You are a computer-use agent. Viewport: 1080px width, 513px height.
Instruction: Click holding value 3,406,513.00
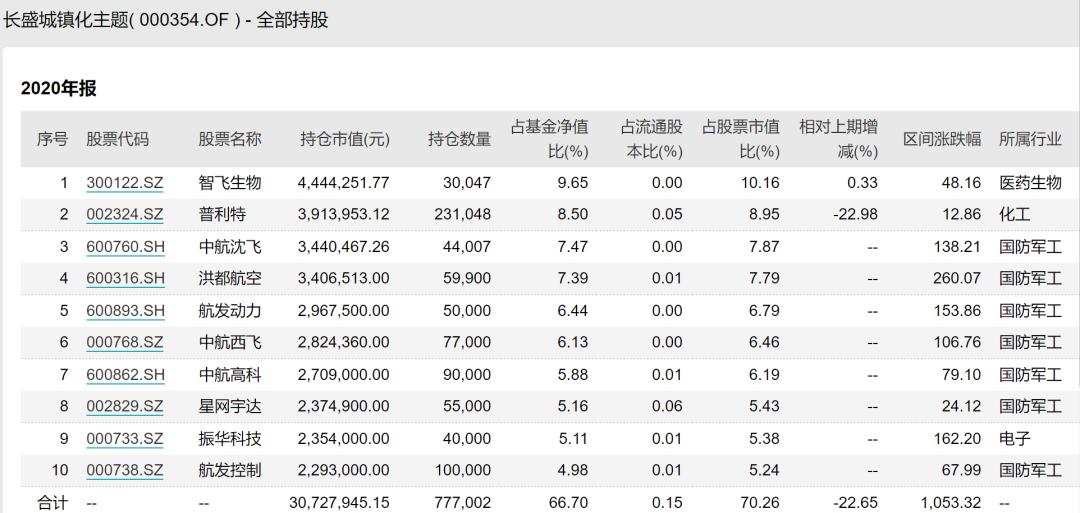pos(344,279)
